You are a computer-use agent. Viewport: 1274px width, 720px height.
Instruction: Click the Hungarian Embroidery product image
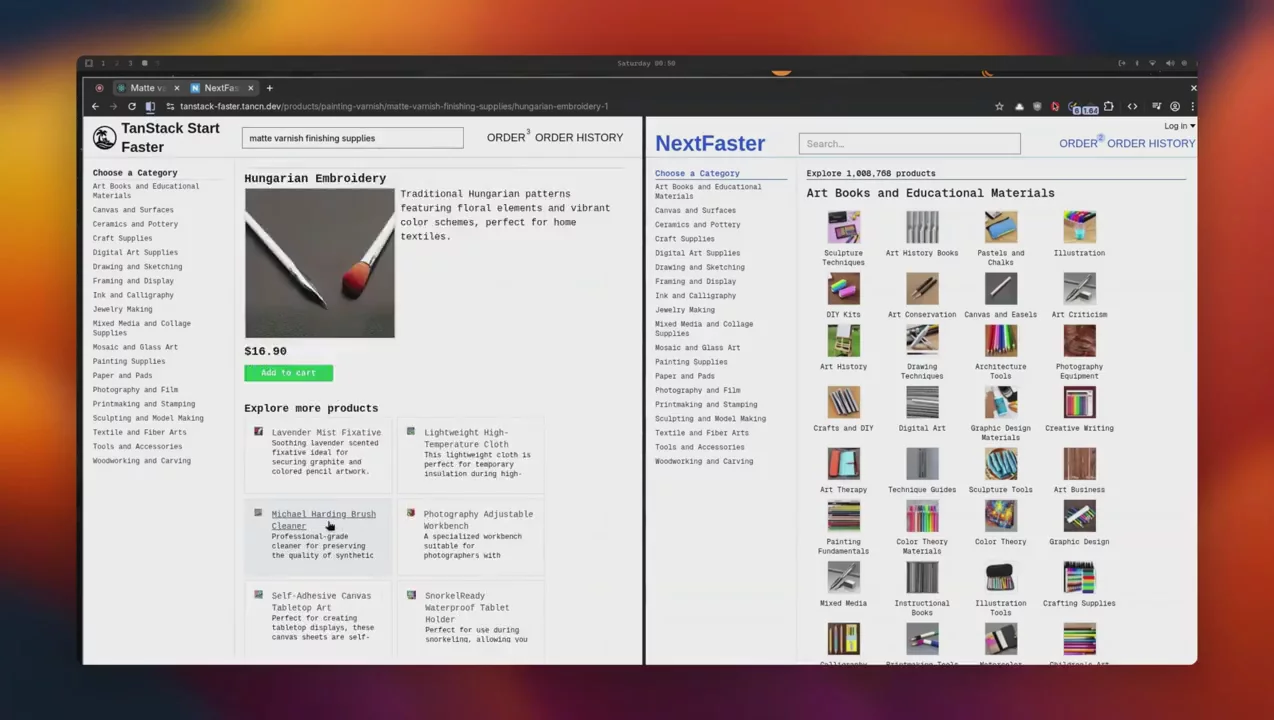point(320,263)
